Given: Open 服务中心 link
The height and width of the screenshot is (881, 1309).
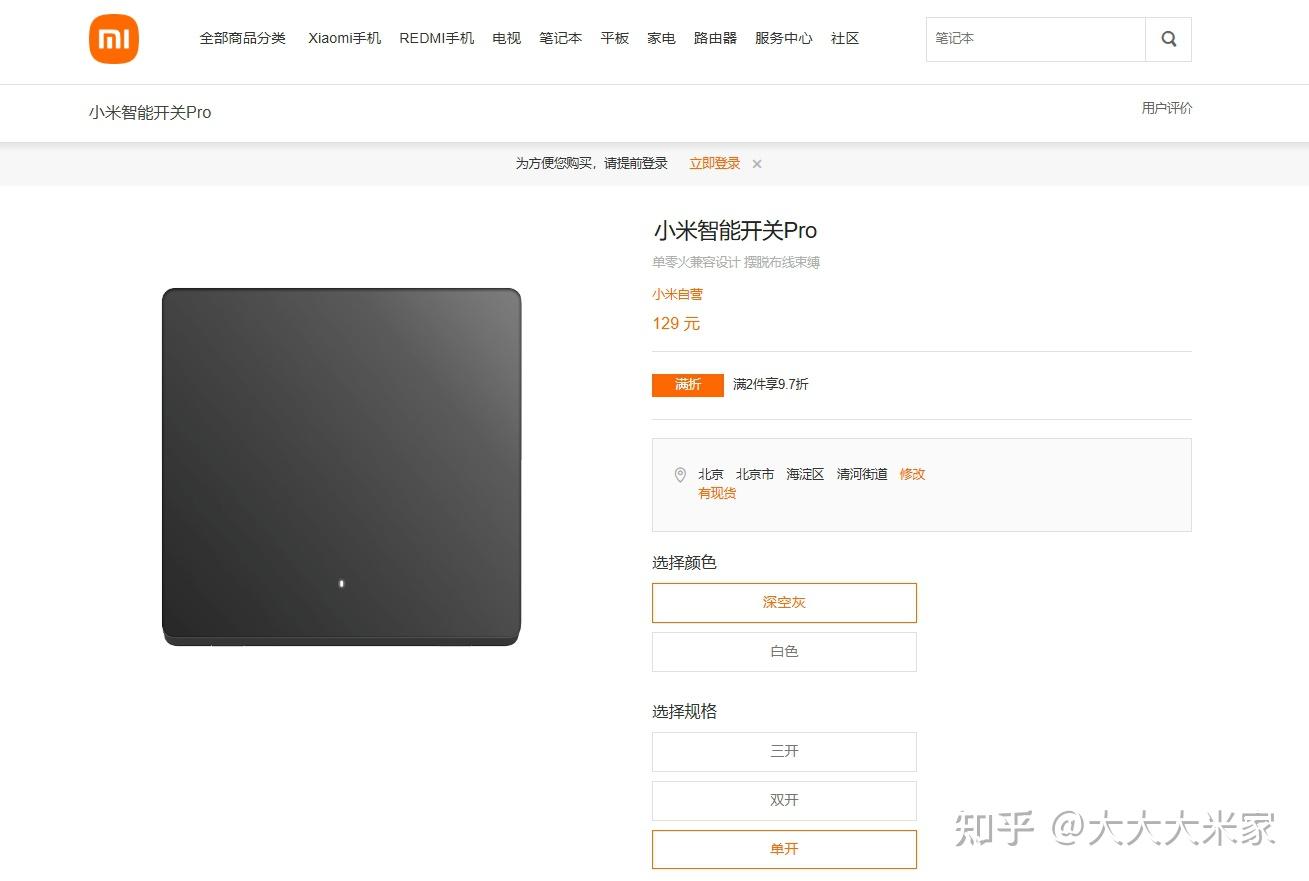Looking at the screenshot, I should [784, 38].
